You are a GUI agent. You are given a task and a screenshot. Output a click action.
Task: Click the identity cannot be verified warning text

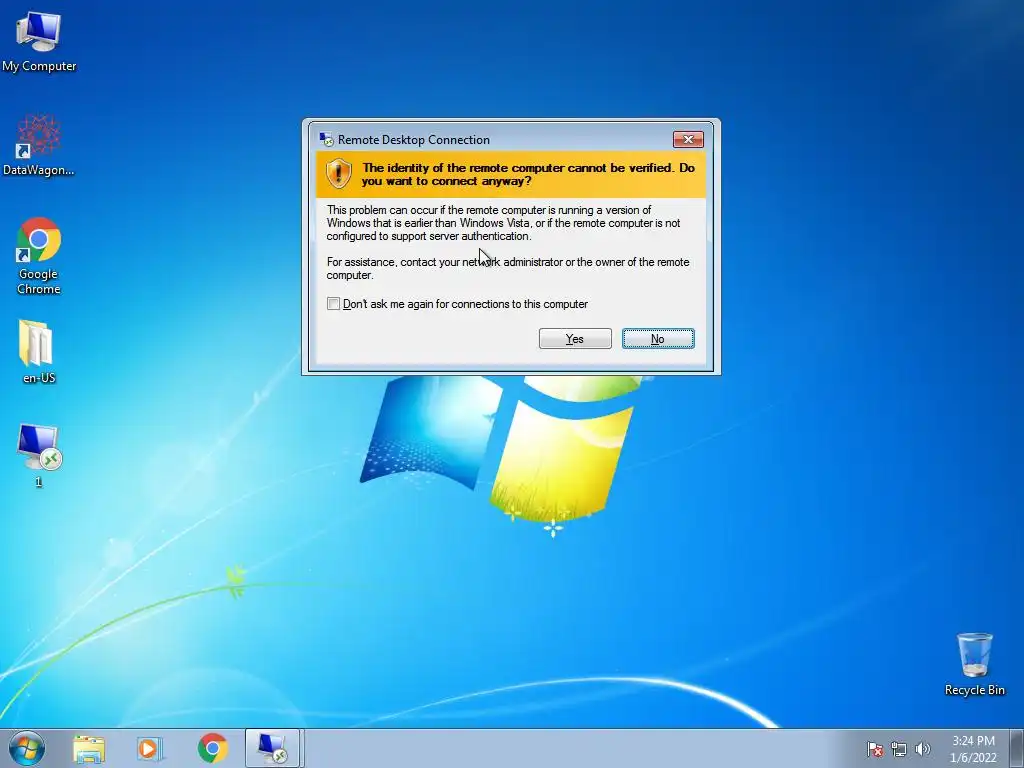[x=528, y=174]
